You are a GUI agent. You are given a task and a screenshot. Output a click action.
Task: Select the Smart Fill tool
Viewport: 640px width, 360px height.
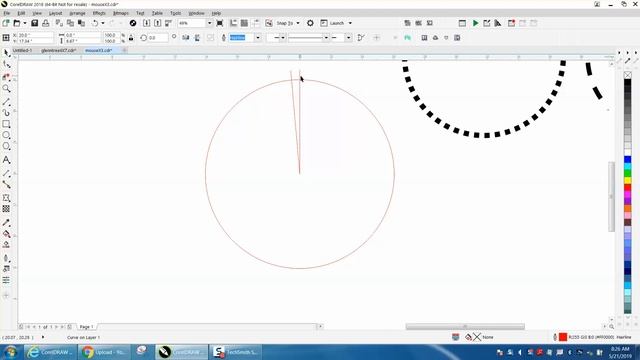coord(7,245)
